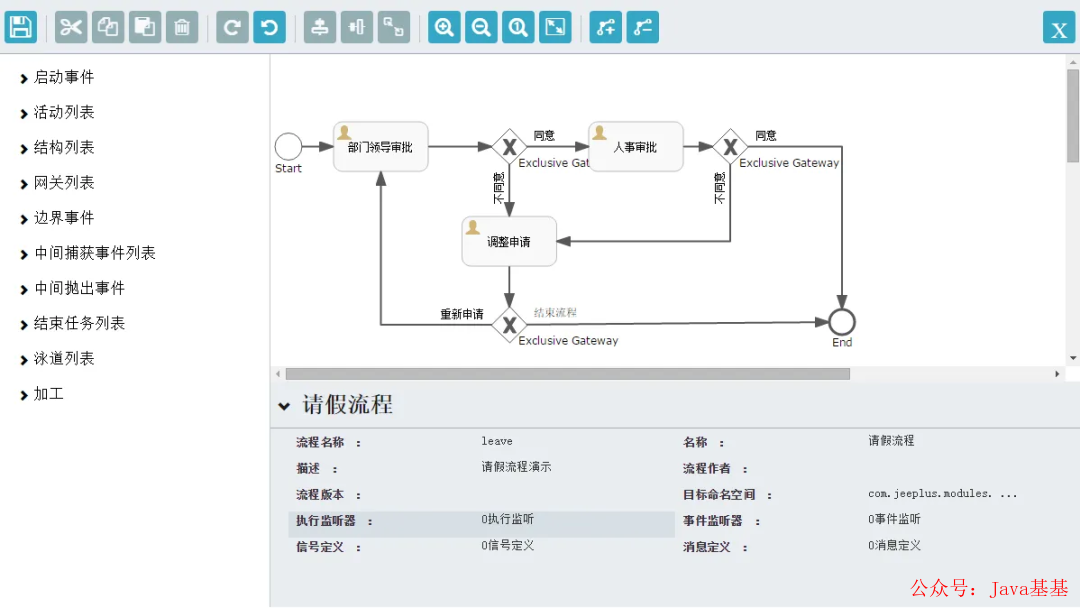The image size is (1080, 608).
Task: Apply same size toolbar icon
Action: (394, 28)
